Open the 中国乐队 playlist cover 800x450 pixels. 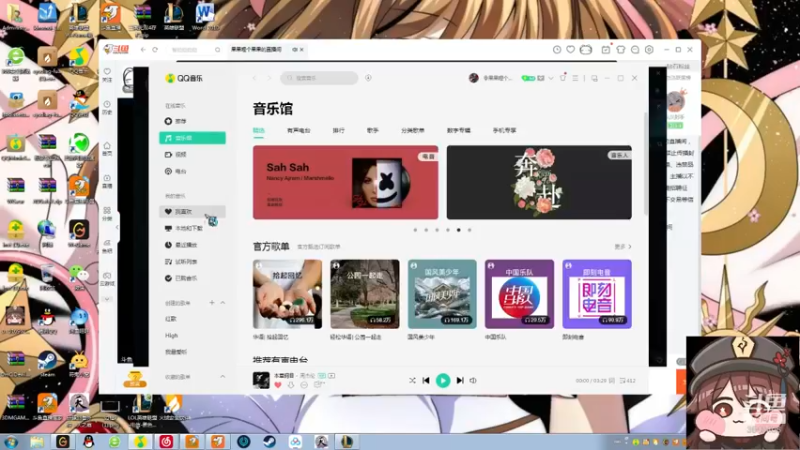pos(519,294)
